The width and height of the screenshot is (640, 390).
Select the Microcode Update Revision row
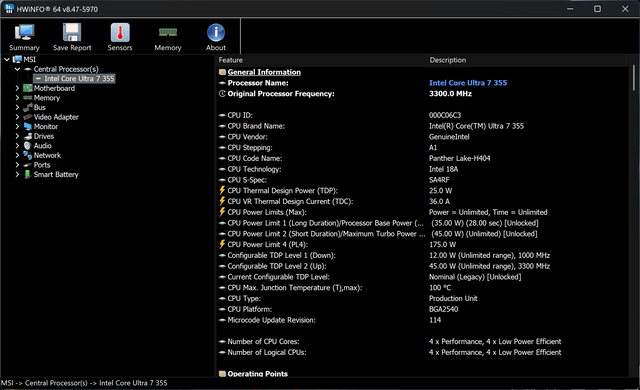422,320
